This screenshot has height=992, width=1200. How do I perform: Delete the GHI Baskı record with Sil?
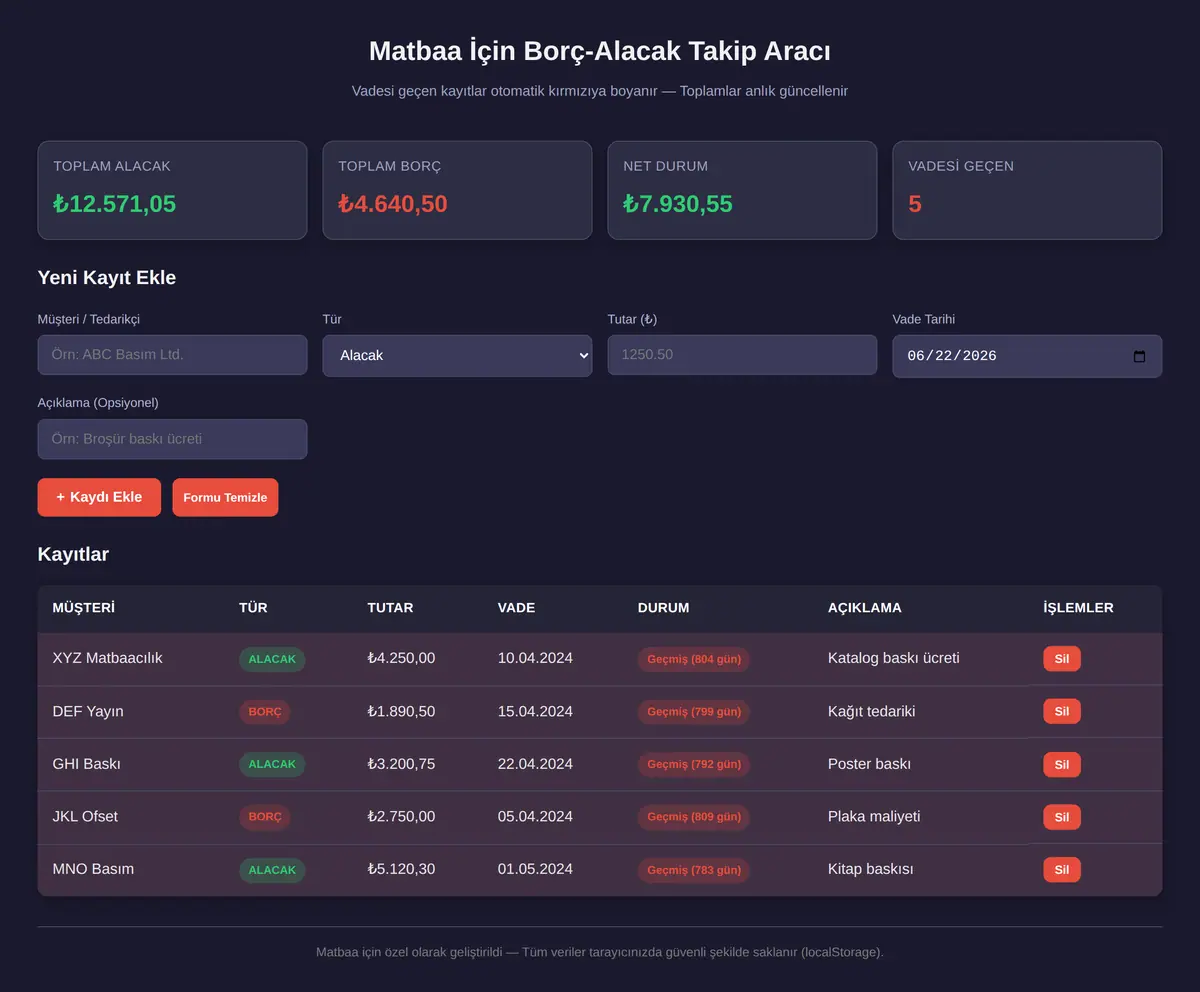[x=1061, y=764]
